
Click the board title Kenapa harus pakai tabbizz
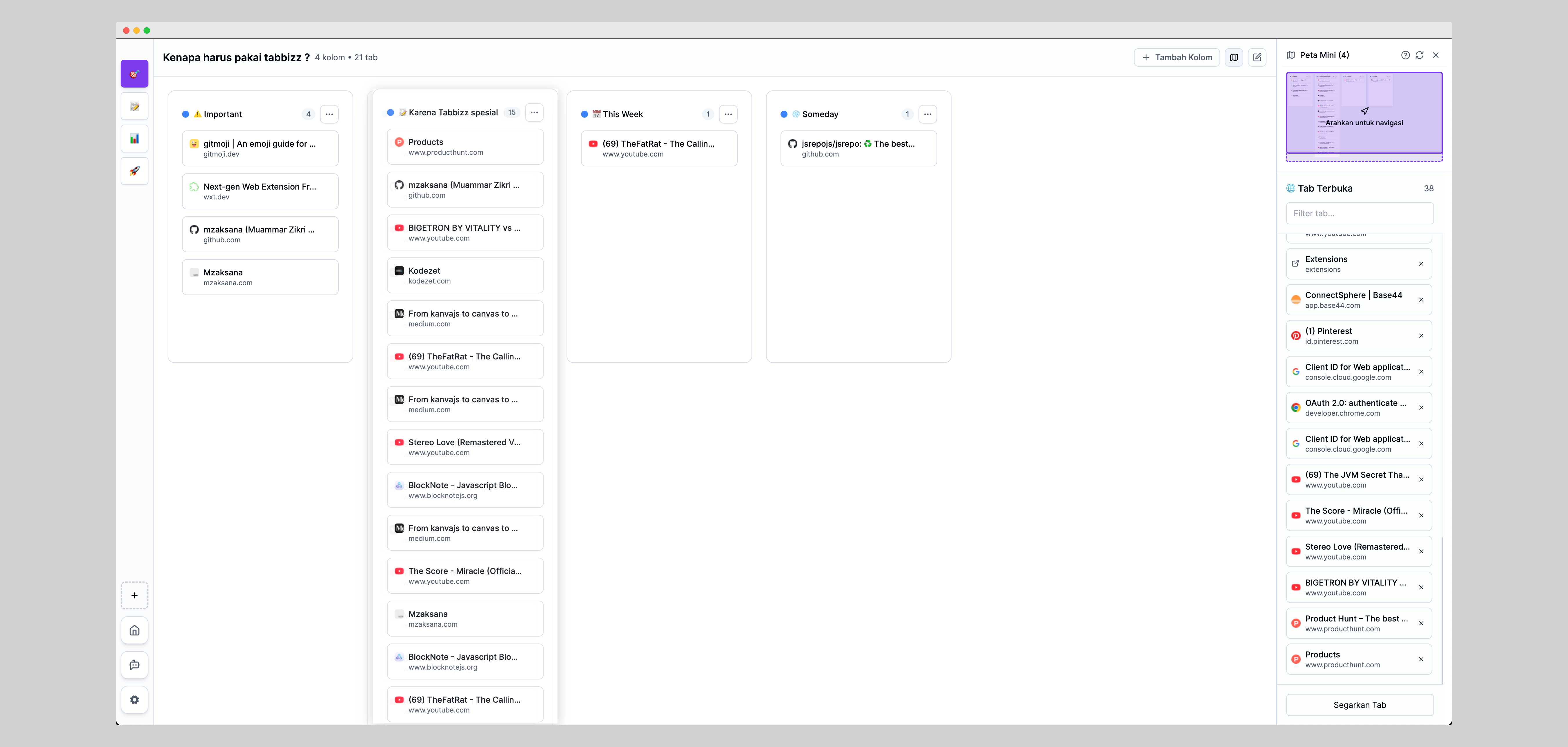tap(236, 57)
